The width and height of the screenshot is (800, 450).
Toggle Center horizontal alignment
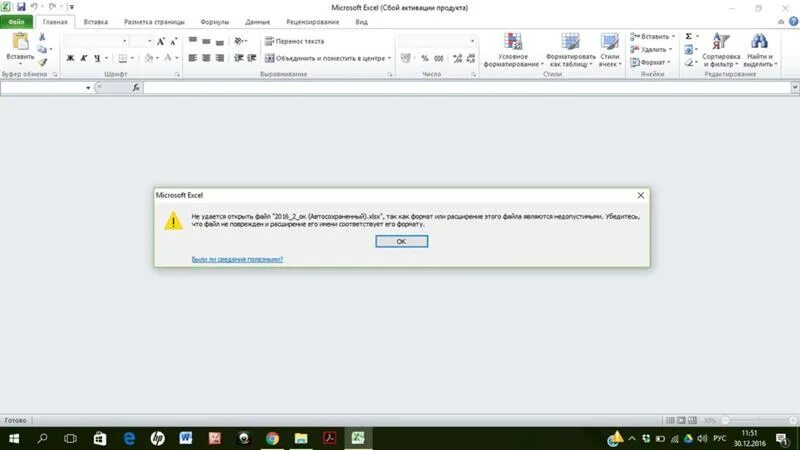coord(206,58)
